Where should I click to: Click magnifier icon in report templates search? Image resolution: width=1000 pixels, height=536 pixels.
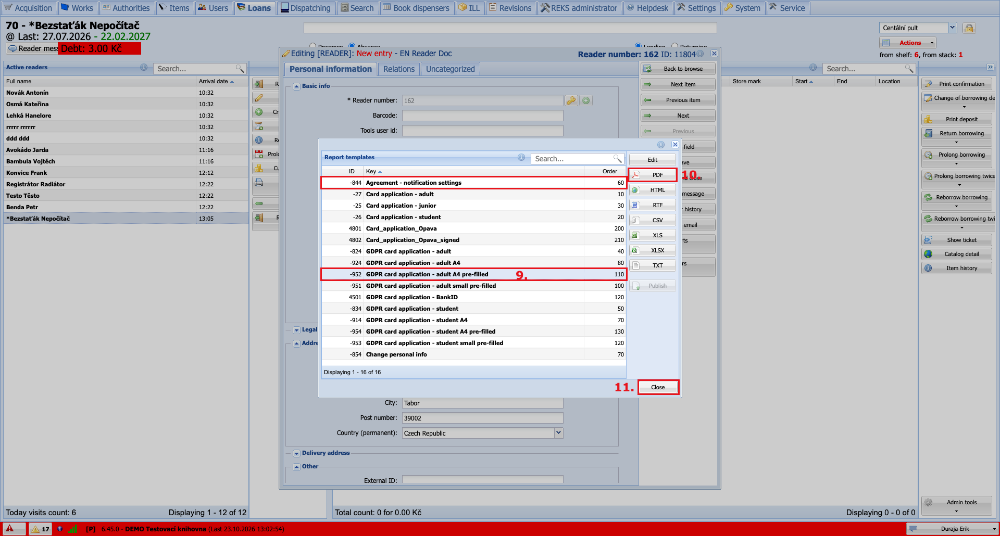tap(617, 158)
